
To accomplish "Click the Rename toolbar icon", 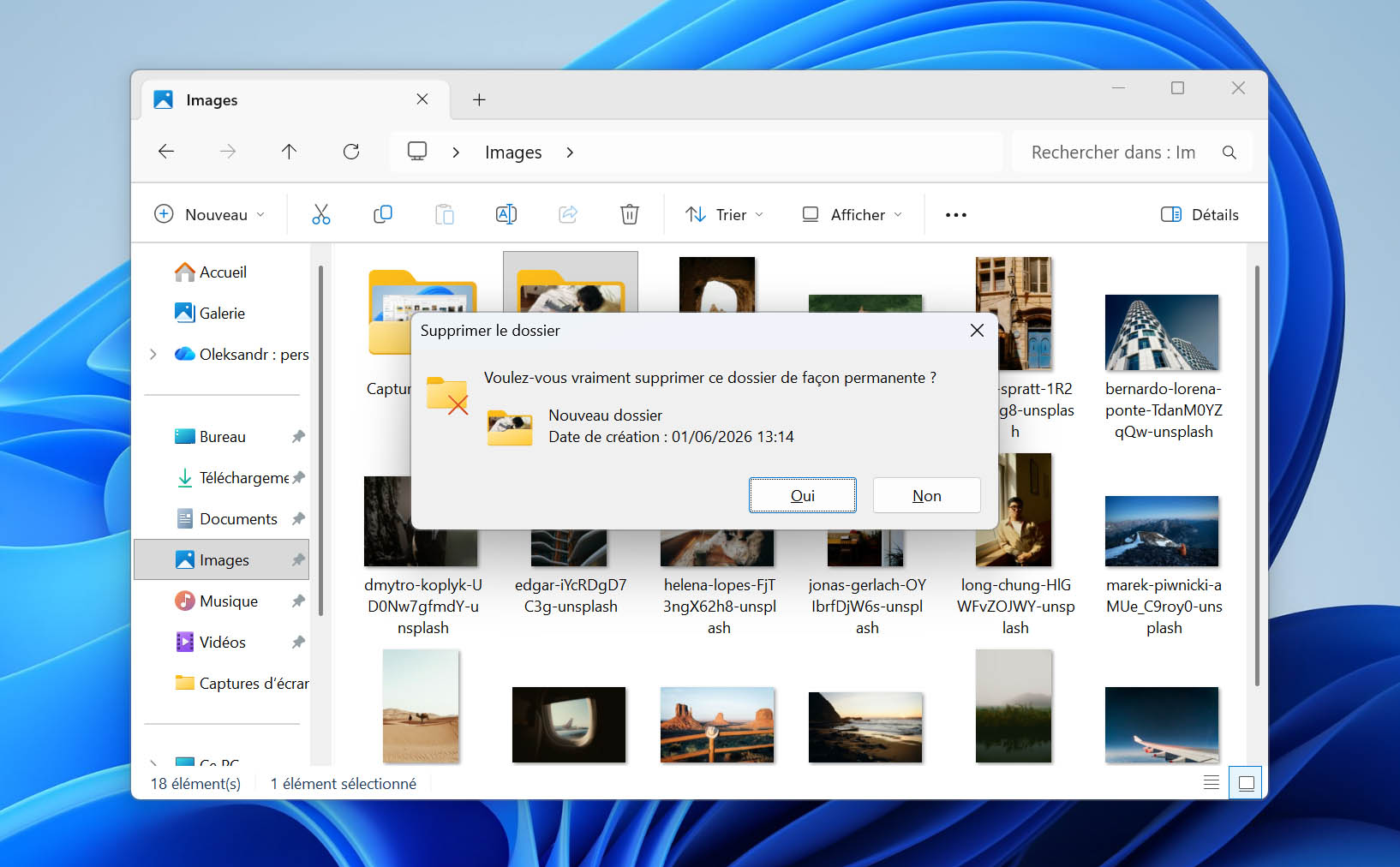I will 506,214.
